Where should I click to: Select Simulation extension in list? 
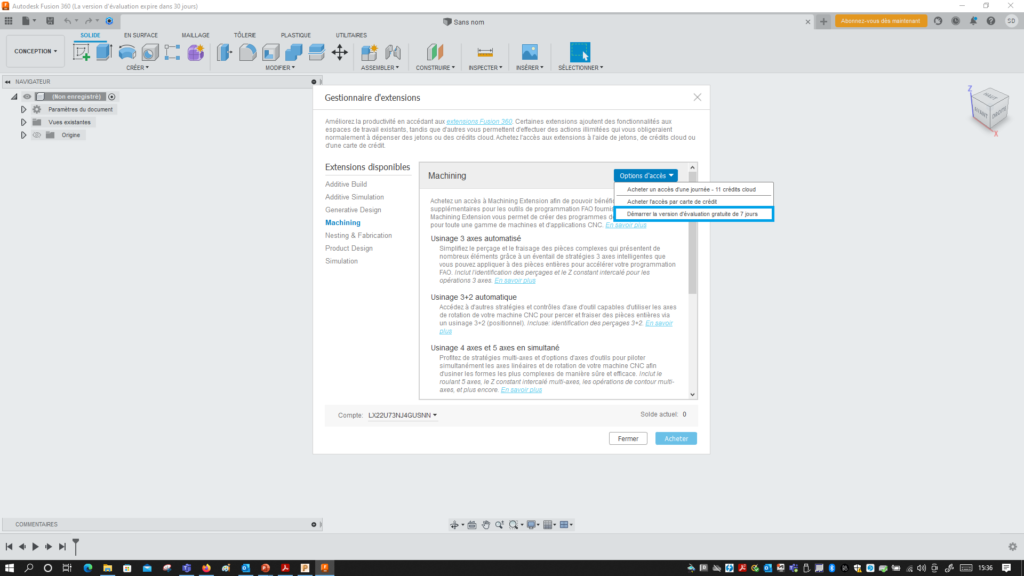click(342, 261)
